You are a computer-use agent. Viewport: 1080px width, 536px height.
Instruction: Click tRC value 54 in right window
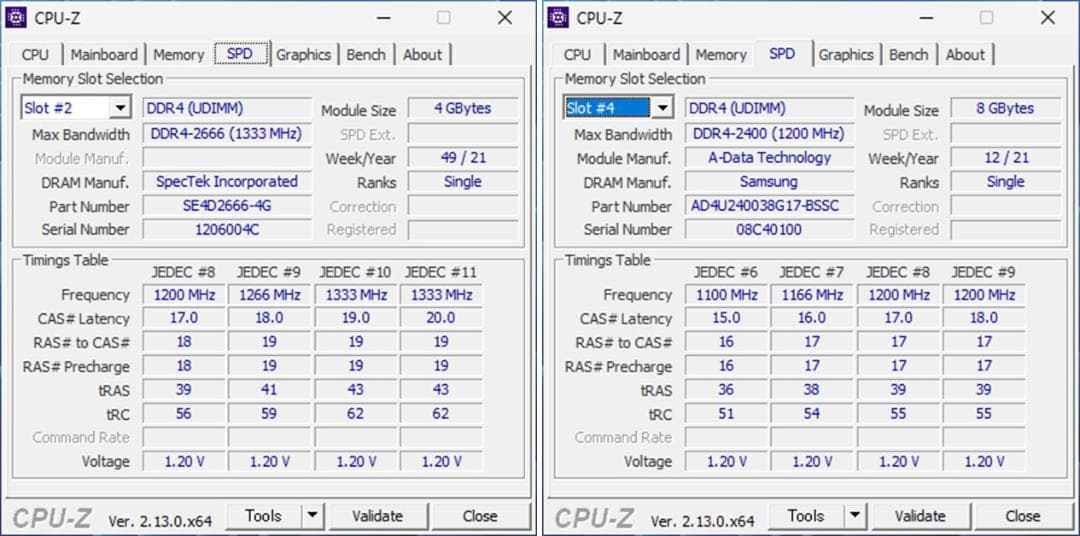click(812, 413)
